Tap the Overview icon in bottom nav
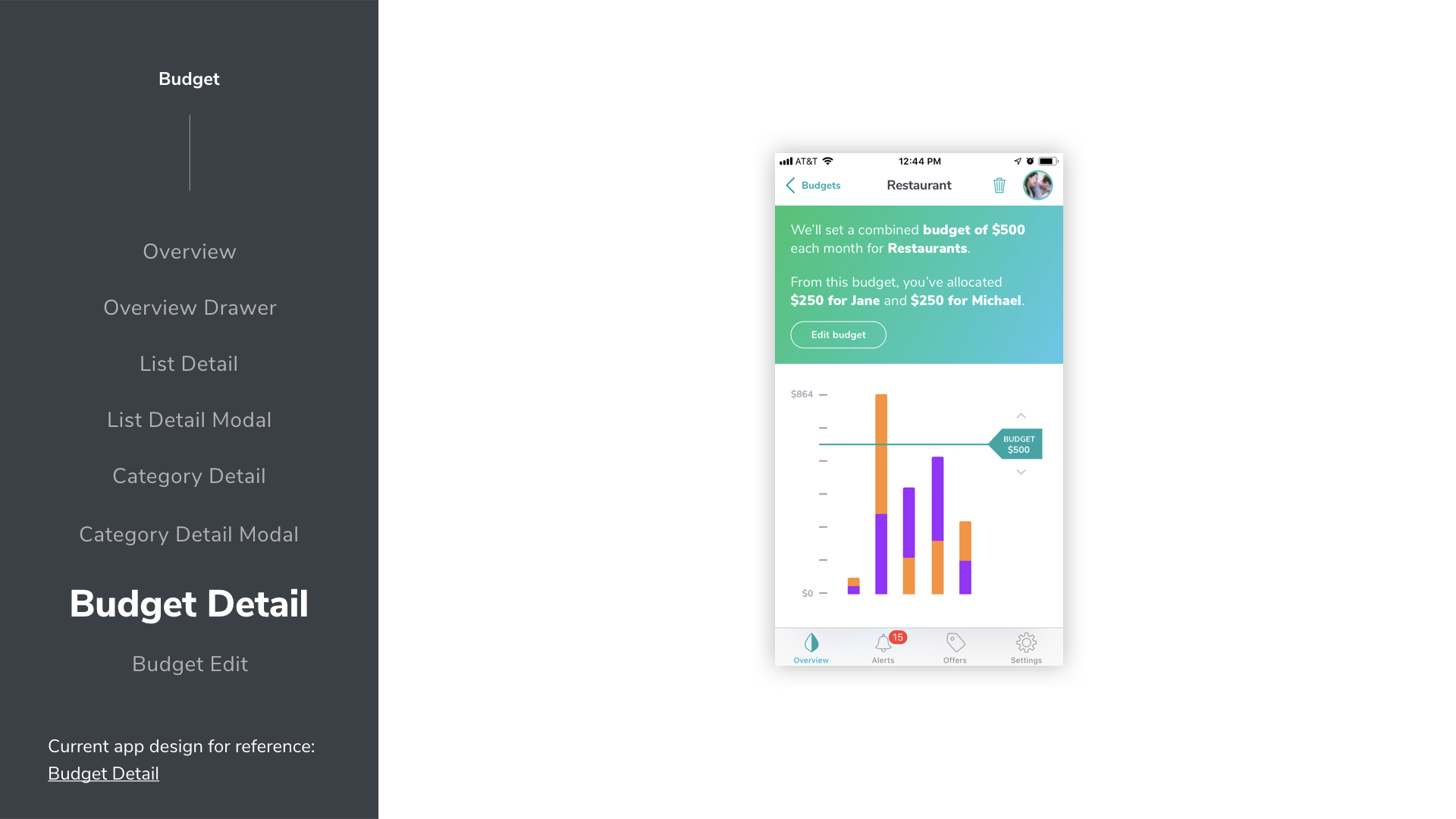 [x=811, y=644]
